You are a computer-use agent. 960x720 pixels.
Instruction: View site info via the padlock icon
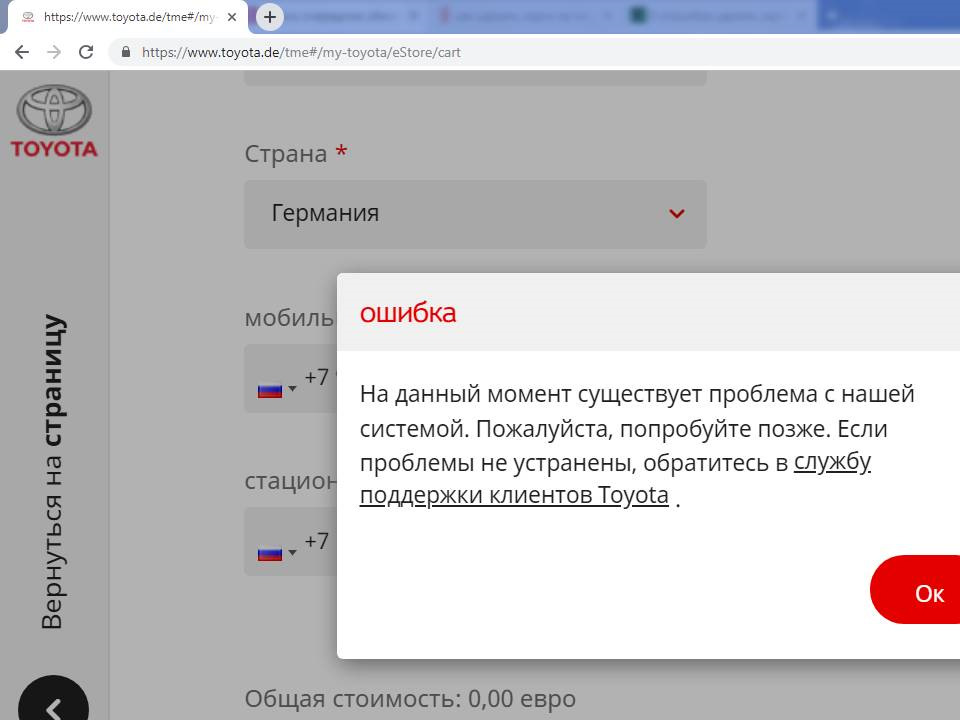pyautogui.click(x=126, y=52)
